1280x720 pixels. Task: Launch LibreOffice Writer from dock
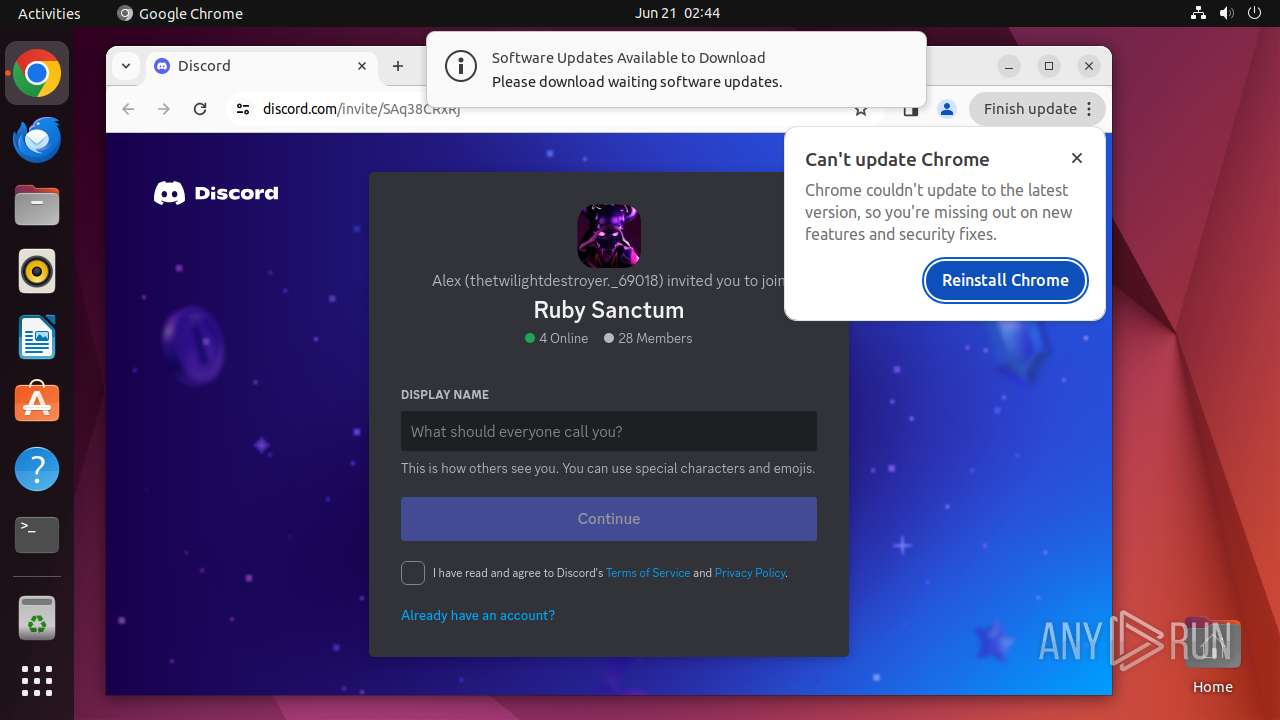coord(37,337)
